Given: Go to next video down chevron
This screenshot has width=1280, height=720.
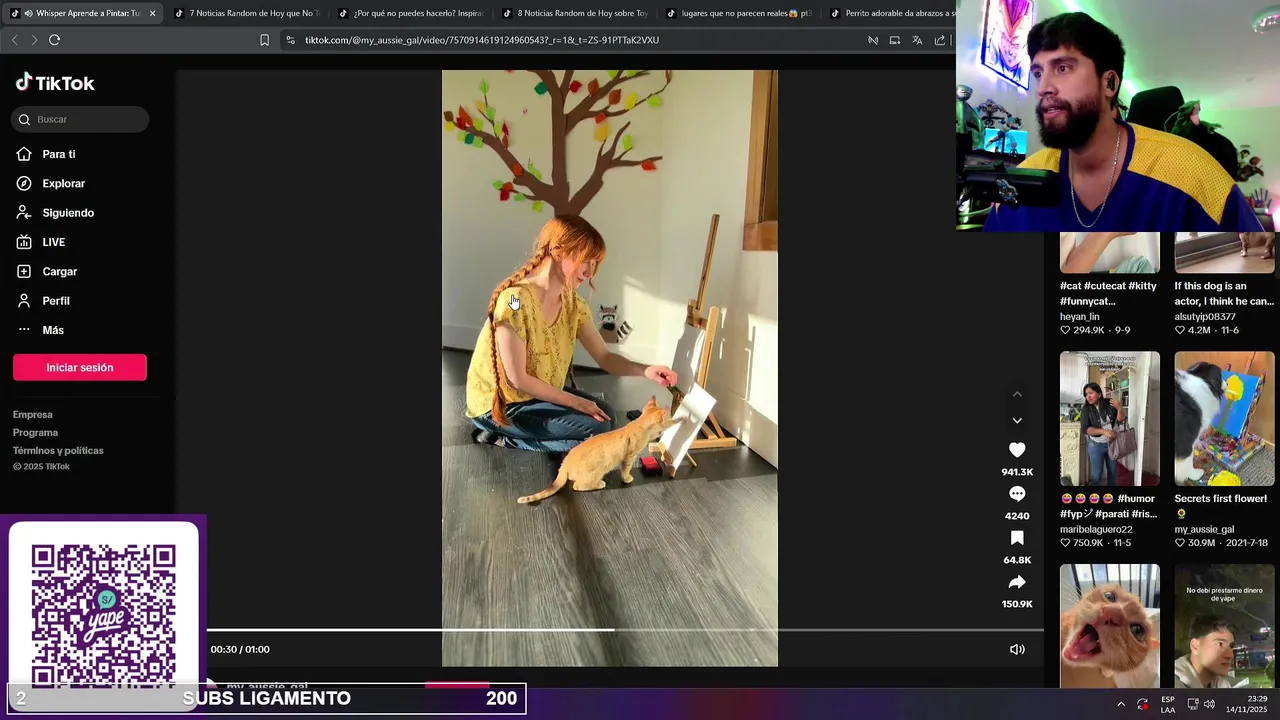Looking at the screenshot, I should click(x=1017, y=421).
